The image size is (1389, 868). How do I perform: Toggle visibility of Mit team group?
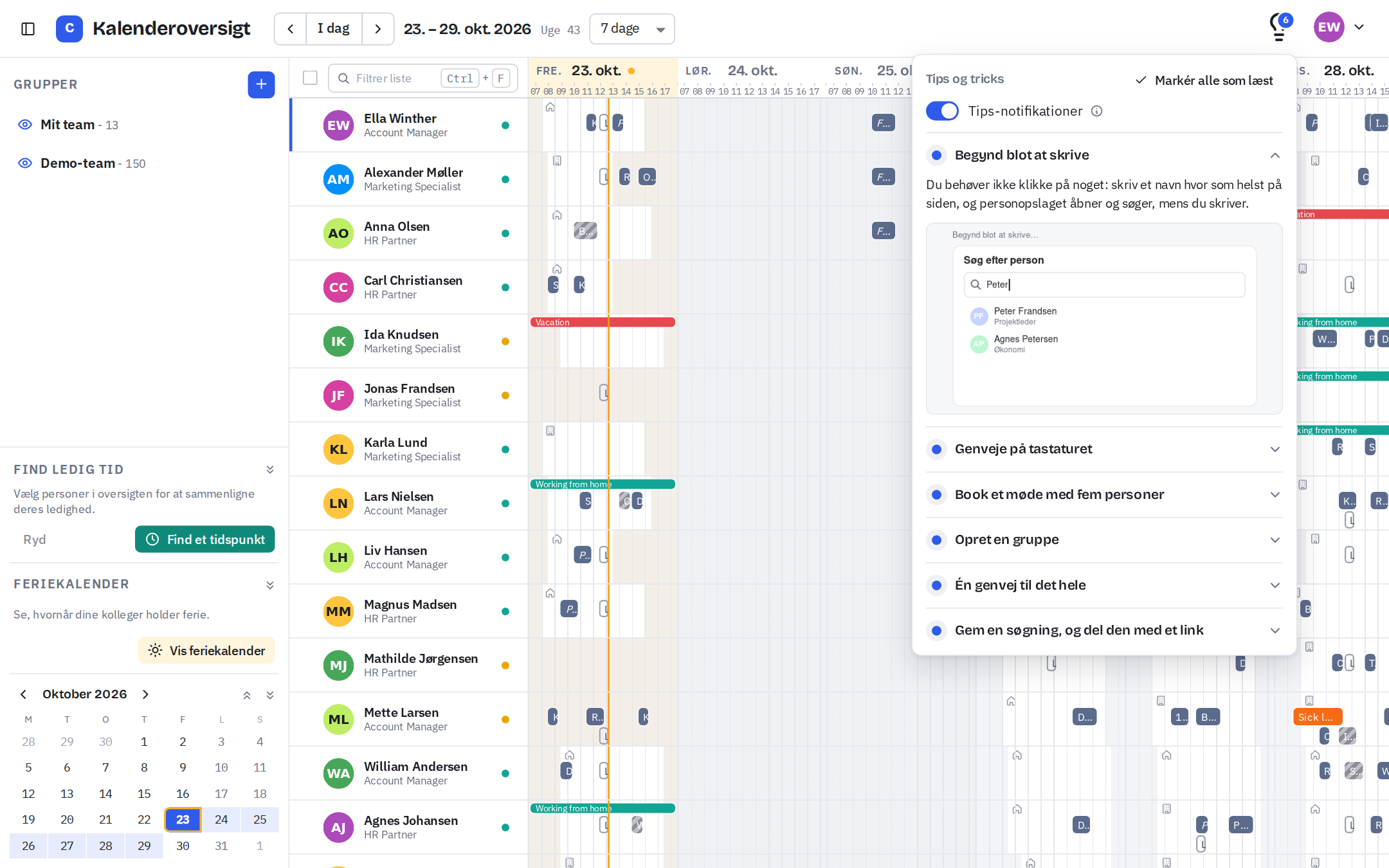[25, 125]
